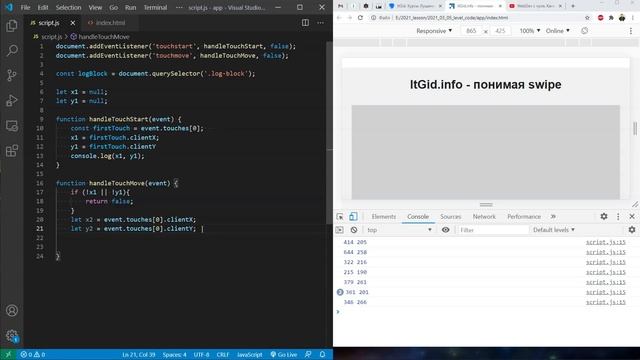Click Ln 21, Col 39 in status bar
The height and width of the screenshot is (360, 640).
pos(138,355)
